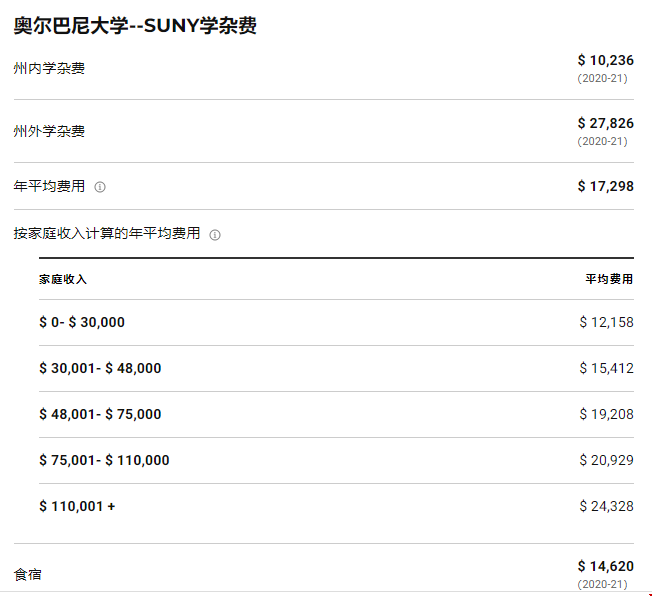Select the income range $ 110,001 +
Image resolution: width=652 pixels, height=596 pixels.
coord(77,507)
